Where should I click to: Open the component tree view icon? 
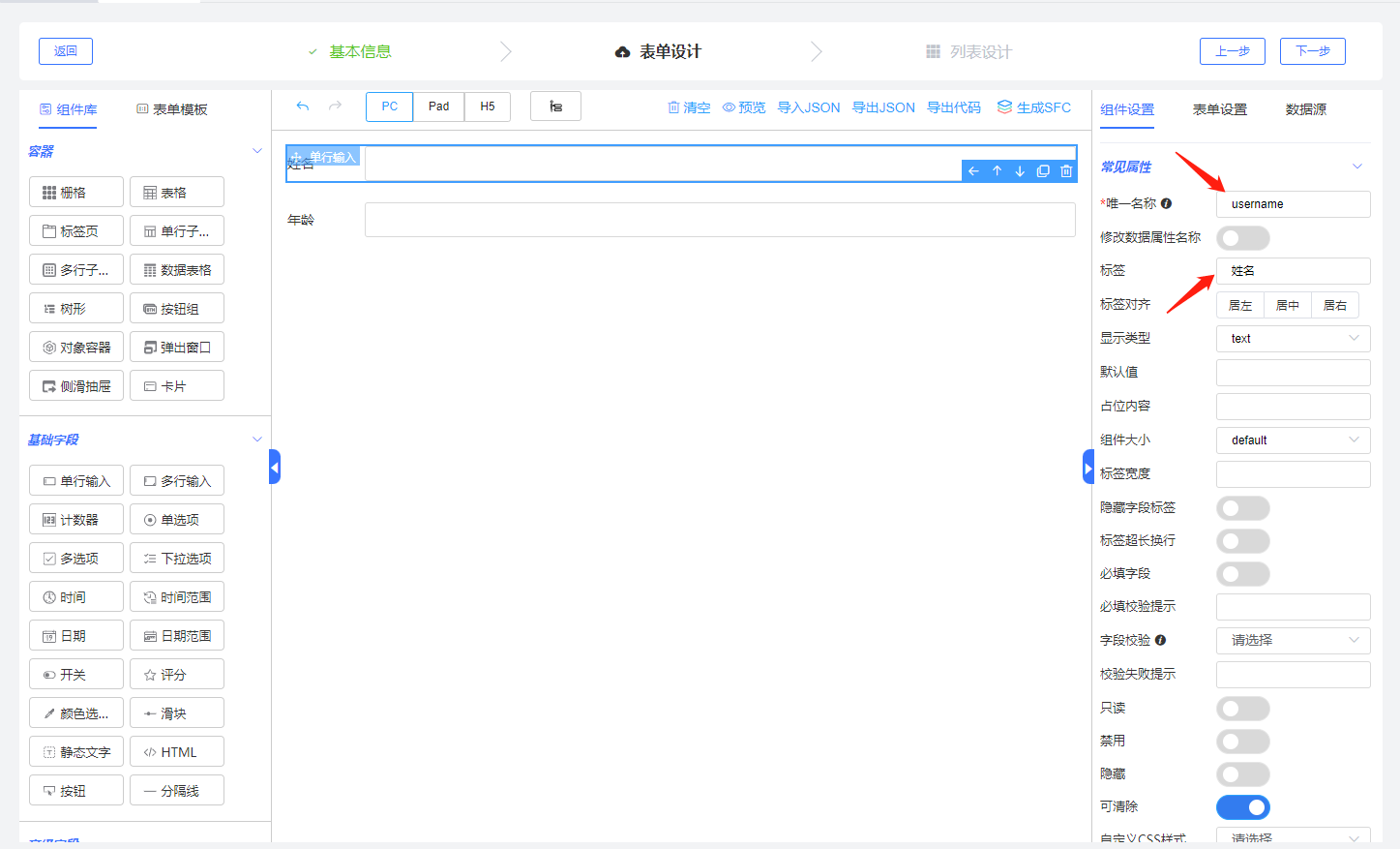pyautogui.click(x=555, y=106)
